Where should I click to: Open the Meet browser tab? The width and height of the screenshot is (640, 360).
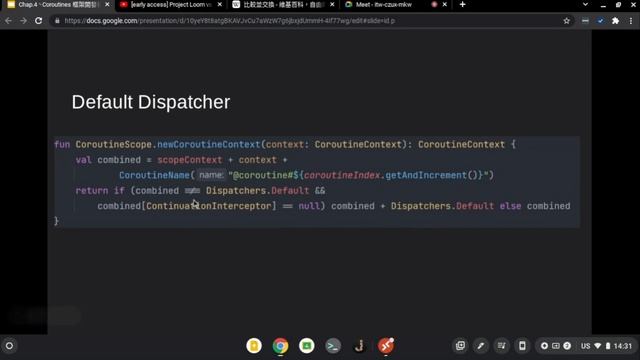[384, 4]
